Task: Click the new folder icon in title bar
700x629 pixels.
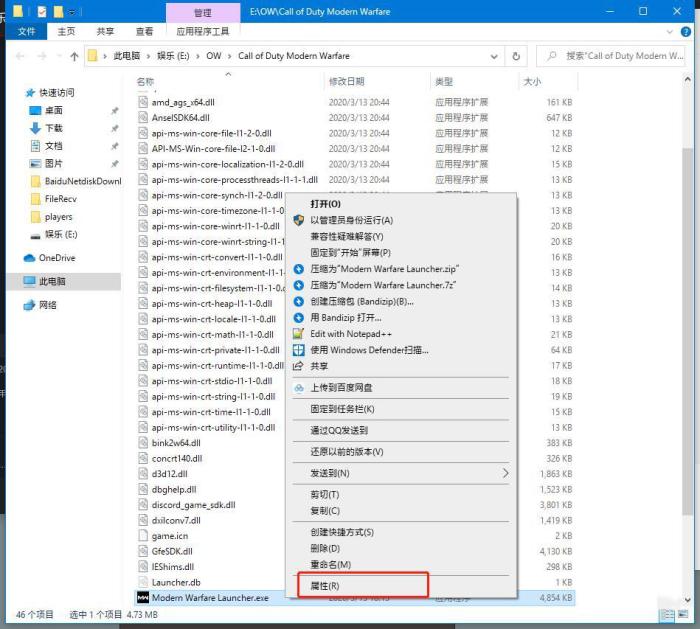Action: pyautogui.click(x=58, y=12)
